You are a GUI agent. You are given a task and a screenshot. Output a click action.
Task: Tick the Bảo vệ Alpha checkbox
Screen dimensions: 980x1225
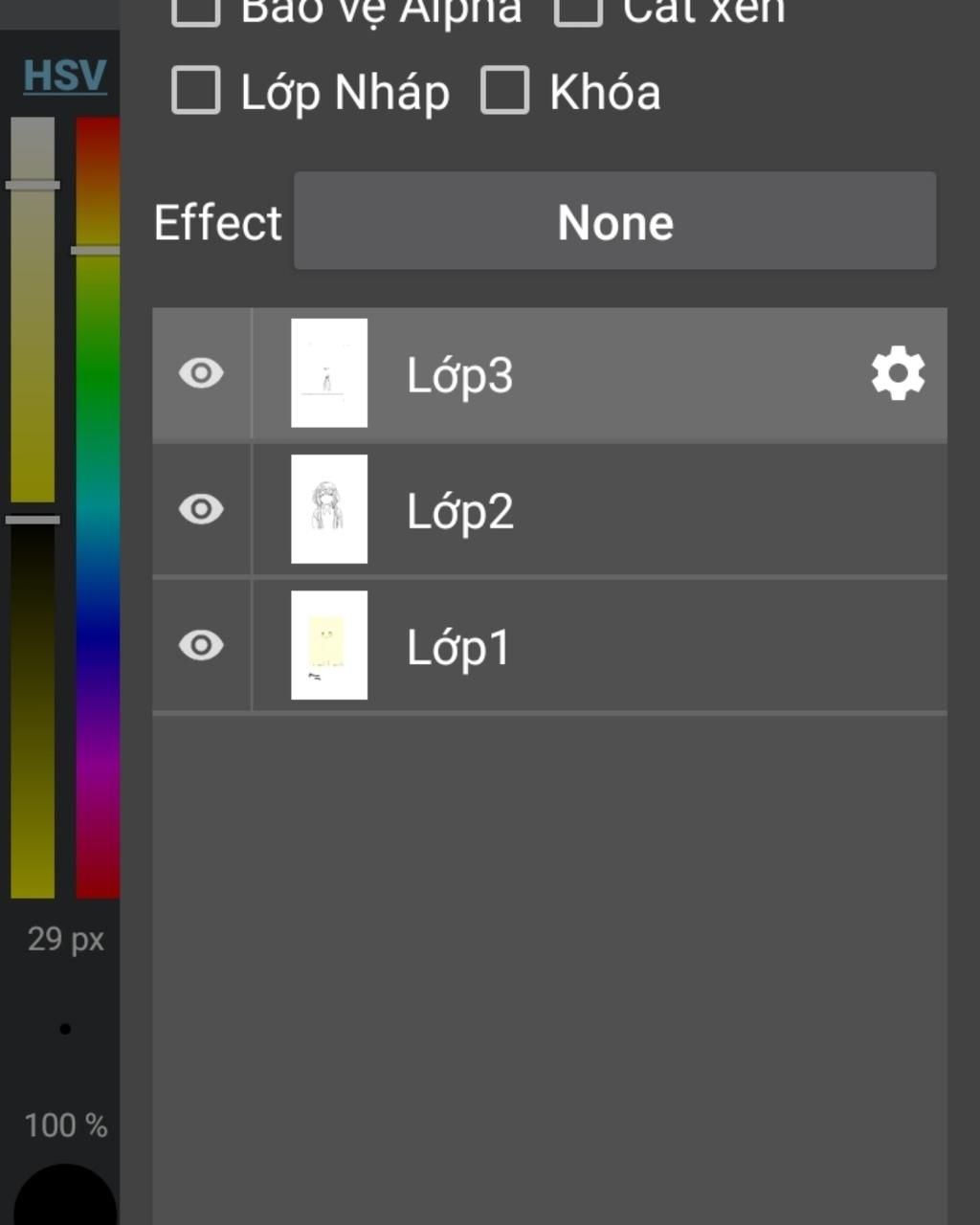[196, 11]
